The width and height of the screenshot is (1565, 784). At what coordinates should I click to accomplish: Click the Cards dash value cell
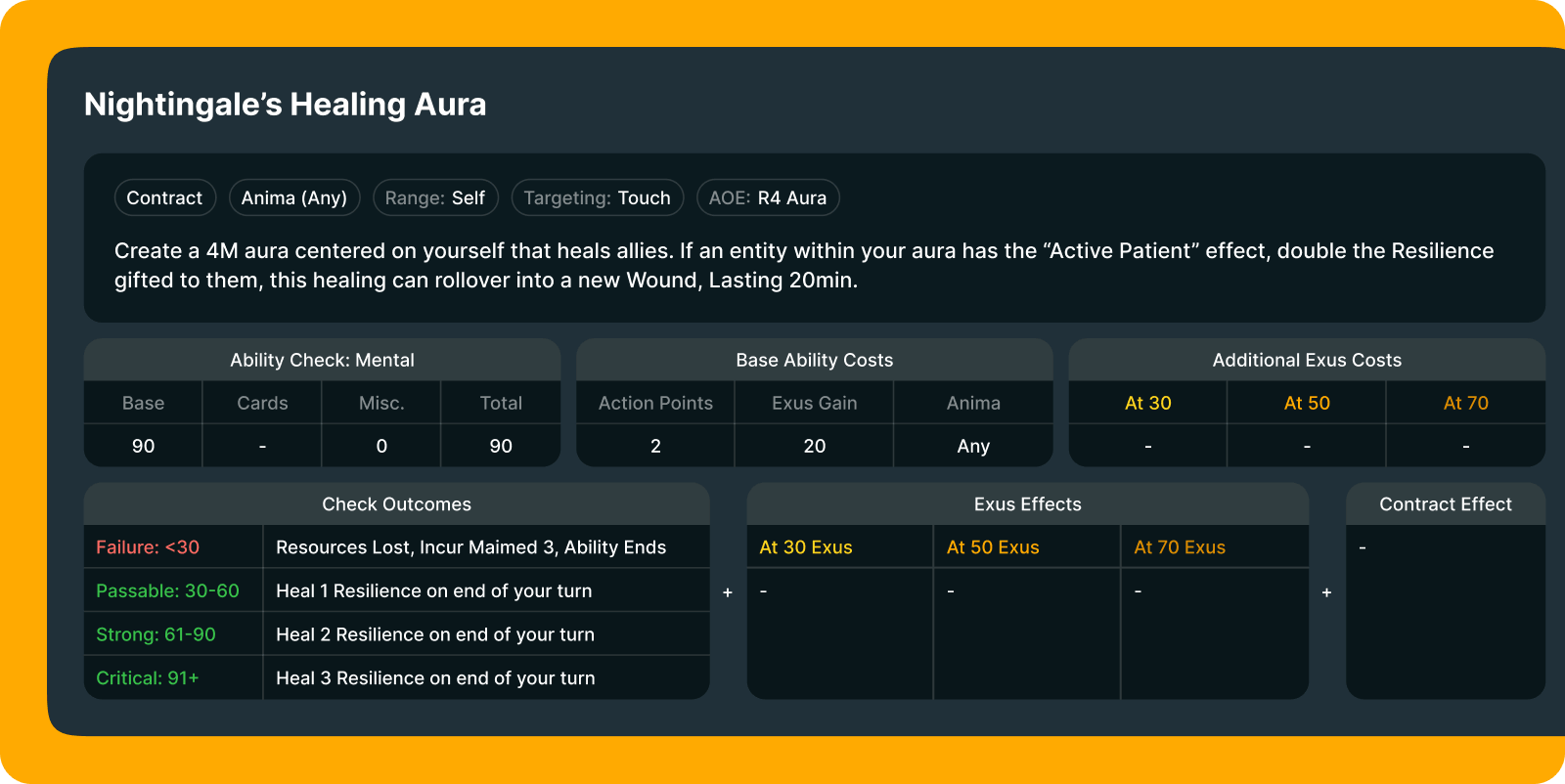pos(262,446)
